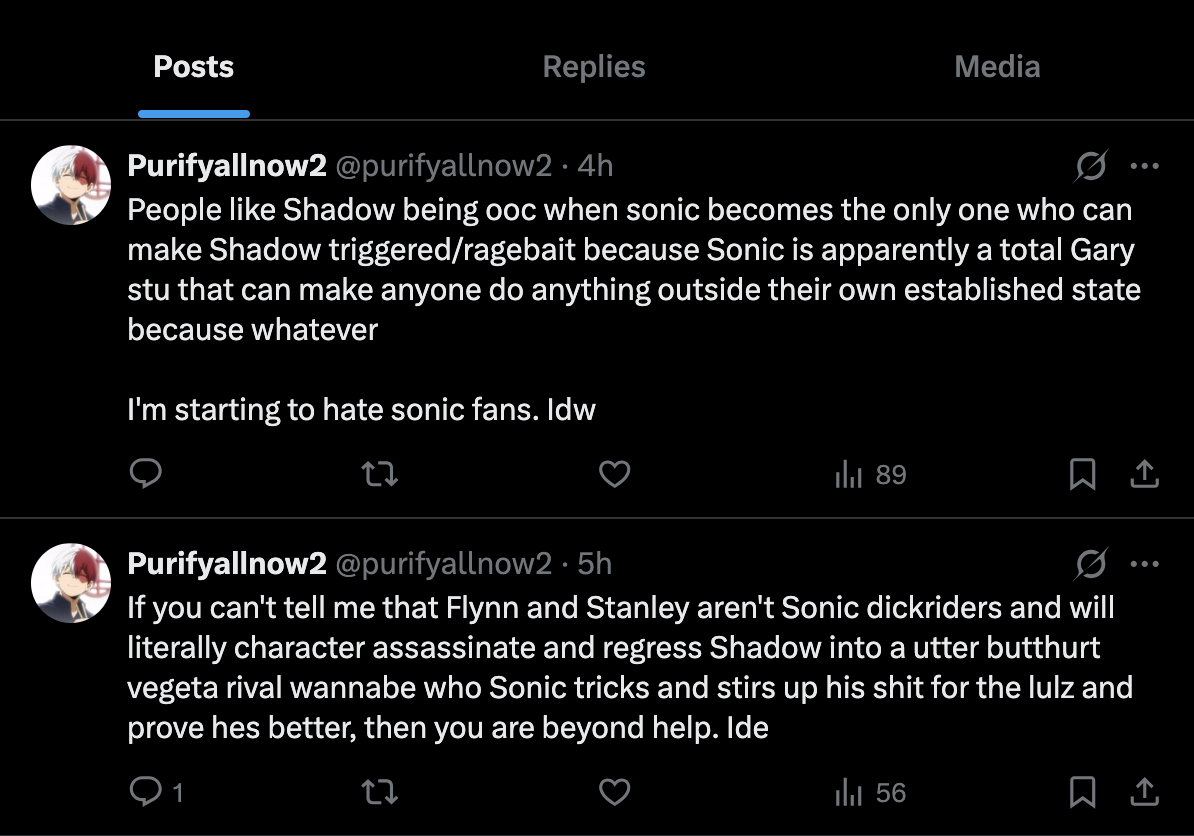Open more options menu on 5h post
This screenshot has width=1194, height=836.
point(1144,565)
